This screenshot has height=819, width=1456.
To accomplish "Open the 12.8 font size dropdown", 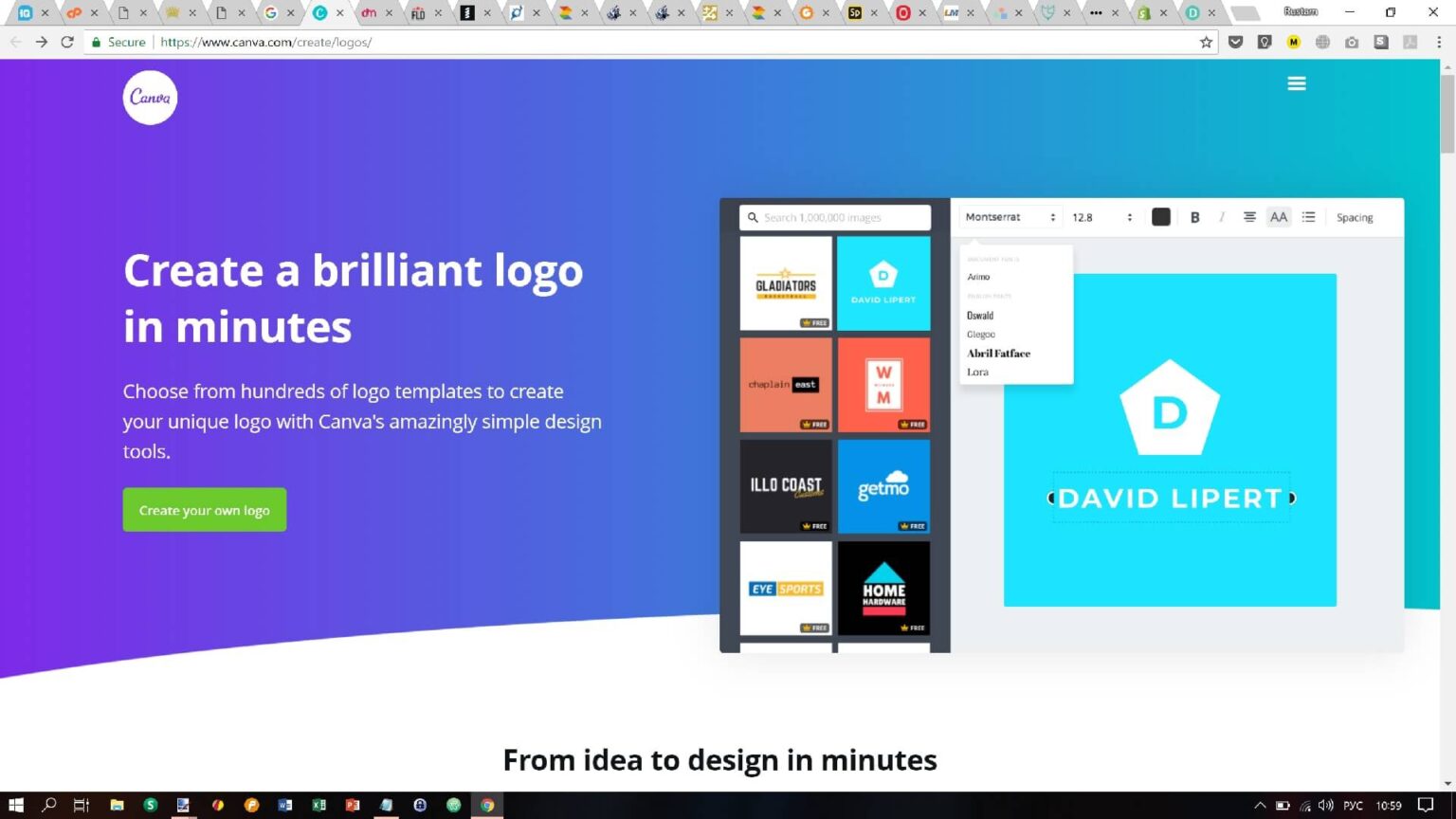I will [x=1101, y=217].
